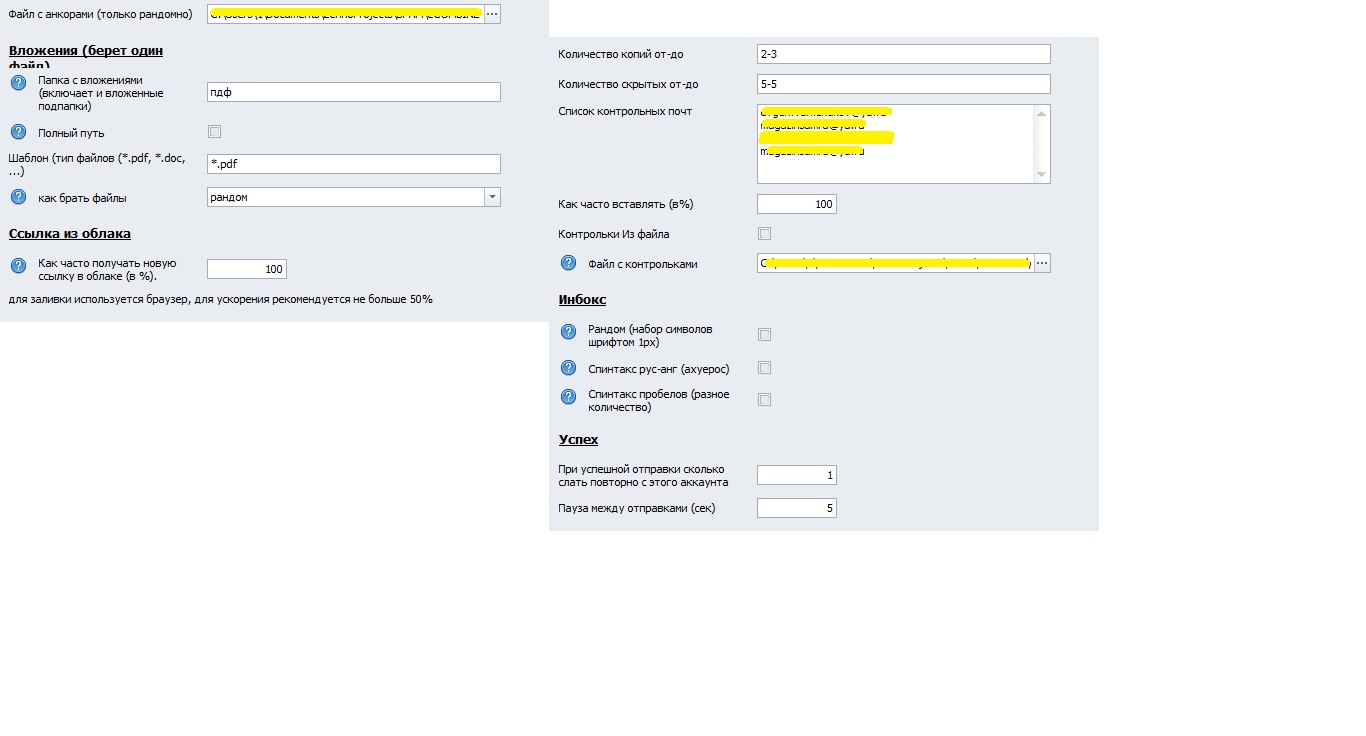Screen dimensions: 1366x736
Task: Click repeat-send count field under 'Успех'
Action: [x=797, y=475]
